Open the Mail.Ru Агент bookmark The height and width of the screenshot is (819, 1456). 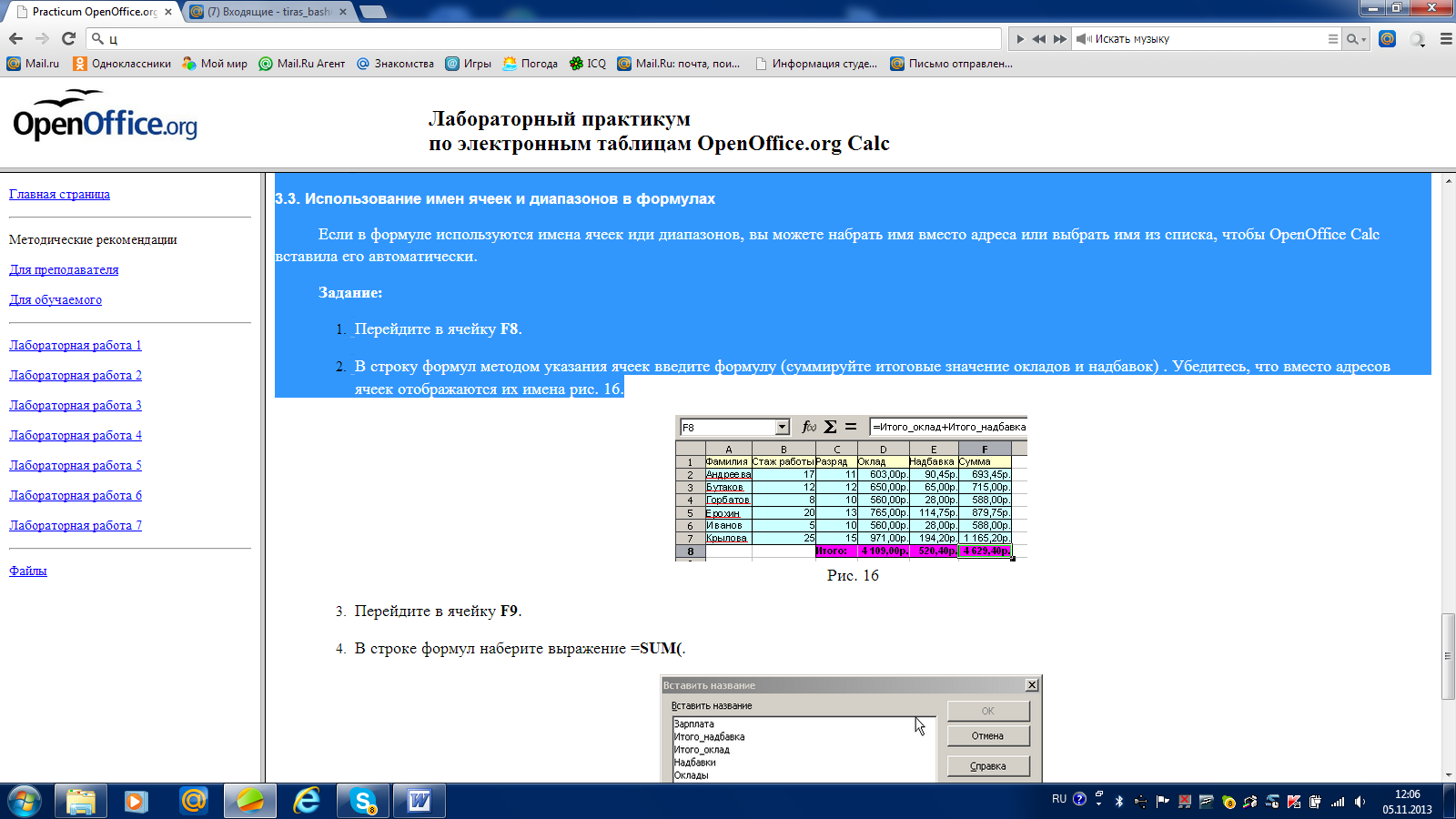click(302, 64)
